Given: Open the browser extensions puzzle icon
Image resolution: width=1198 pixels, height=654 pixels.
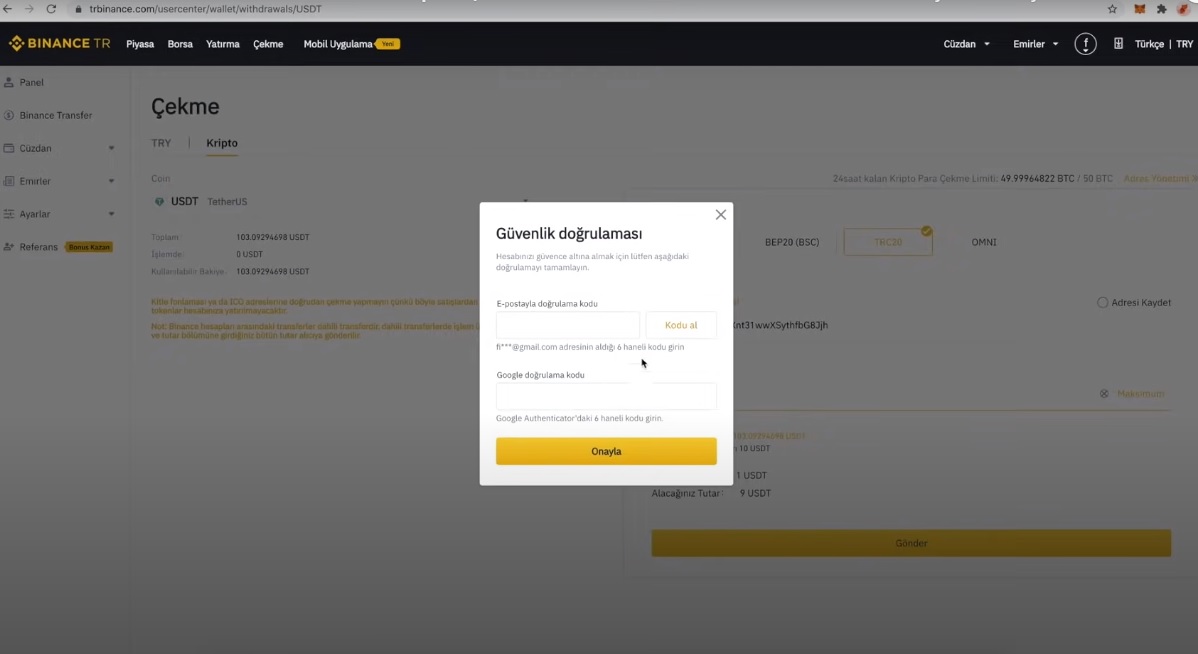Looking at the screenshot, I should (x=1161, y=9).
